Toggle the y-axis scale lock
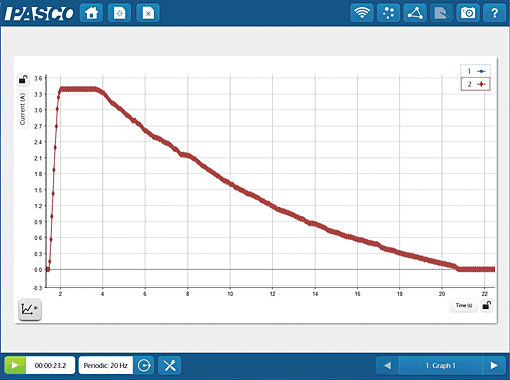The width and height of the screenshot is (510, 380). click(x=23, y=79)
